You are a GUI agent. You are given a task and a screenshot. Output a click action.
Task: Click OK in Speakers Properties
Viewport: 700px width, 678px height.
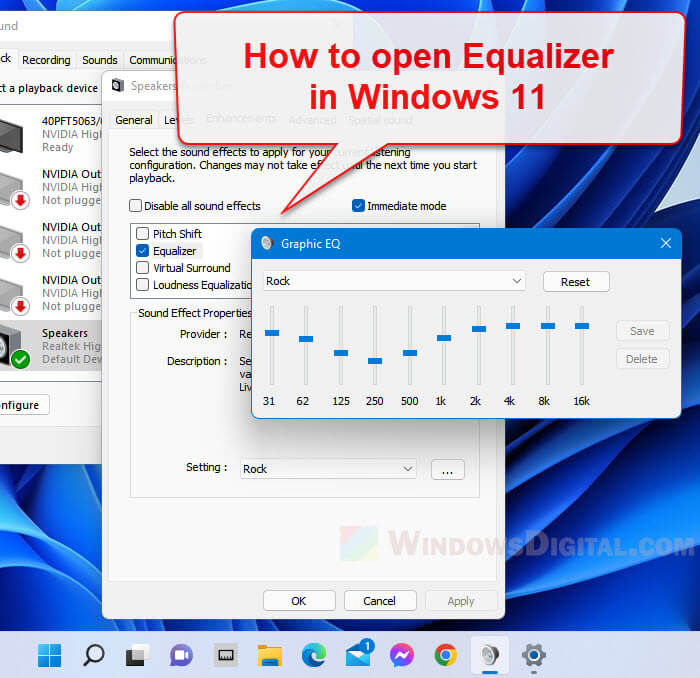[299, 601]
